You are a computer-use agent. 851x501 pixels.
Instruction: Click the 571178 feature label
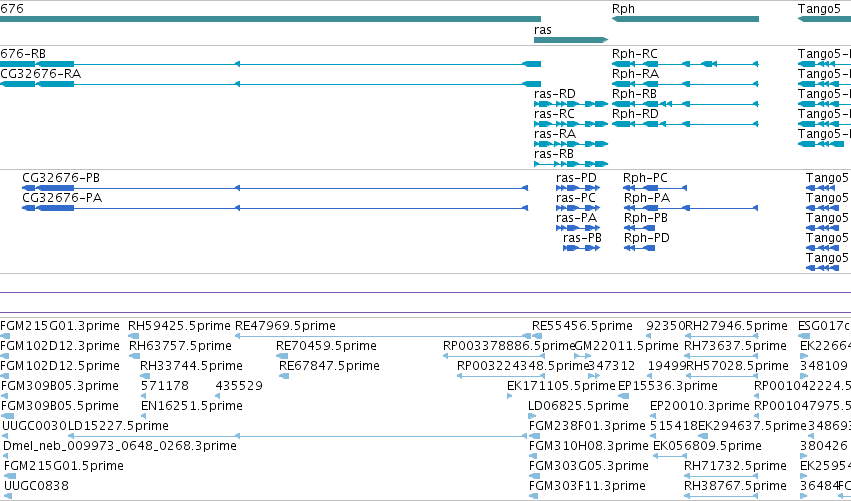[x=164, y=386]
